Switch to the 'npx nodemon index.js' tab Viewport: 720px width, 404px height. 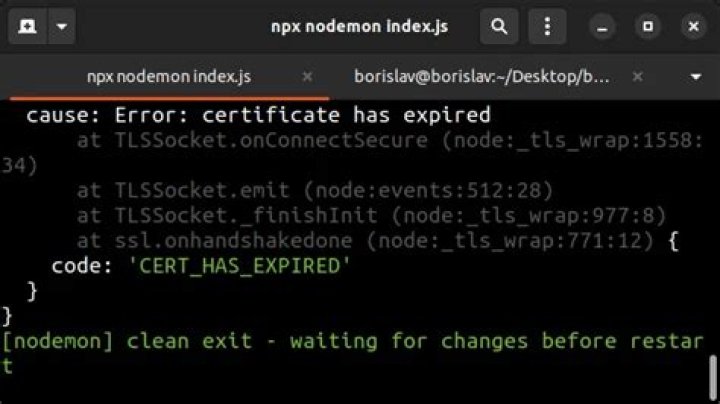point(169,77)
